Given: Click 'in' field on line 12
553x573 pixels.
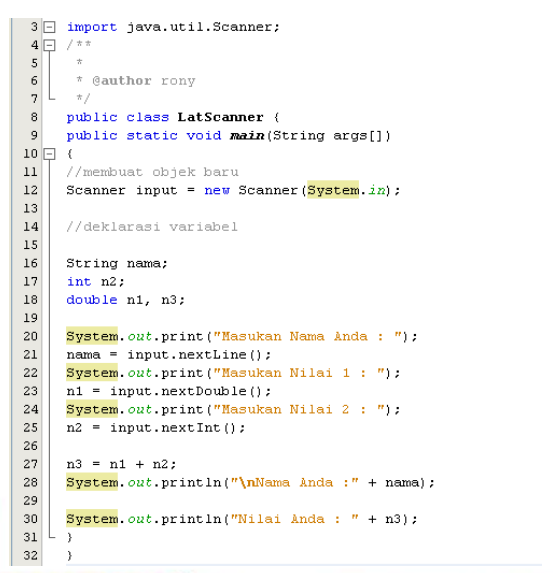Looking at the screenshot, I should coord(376,190).
